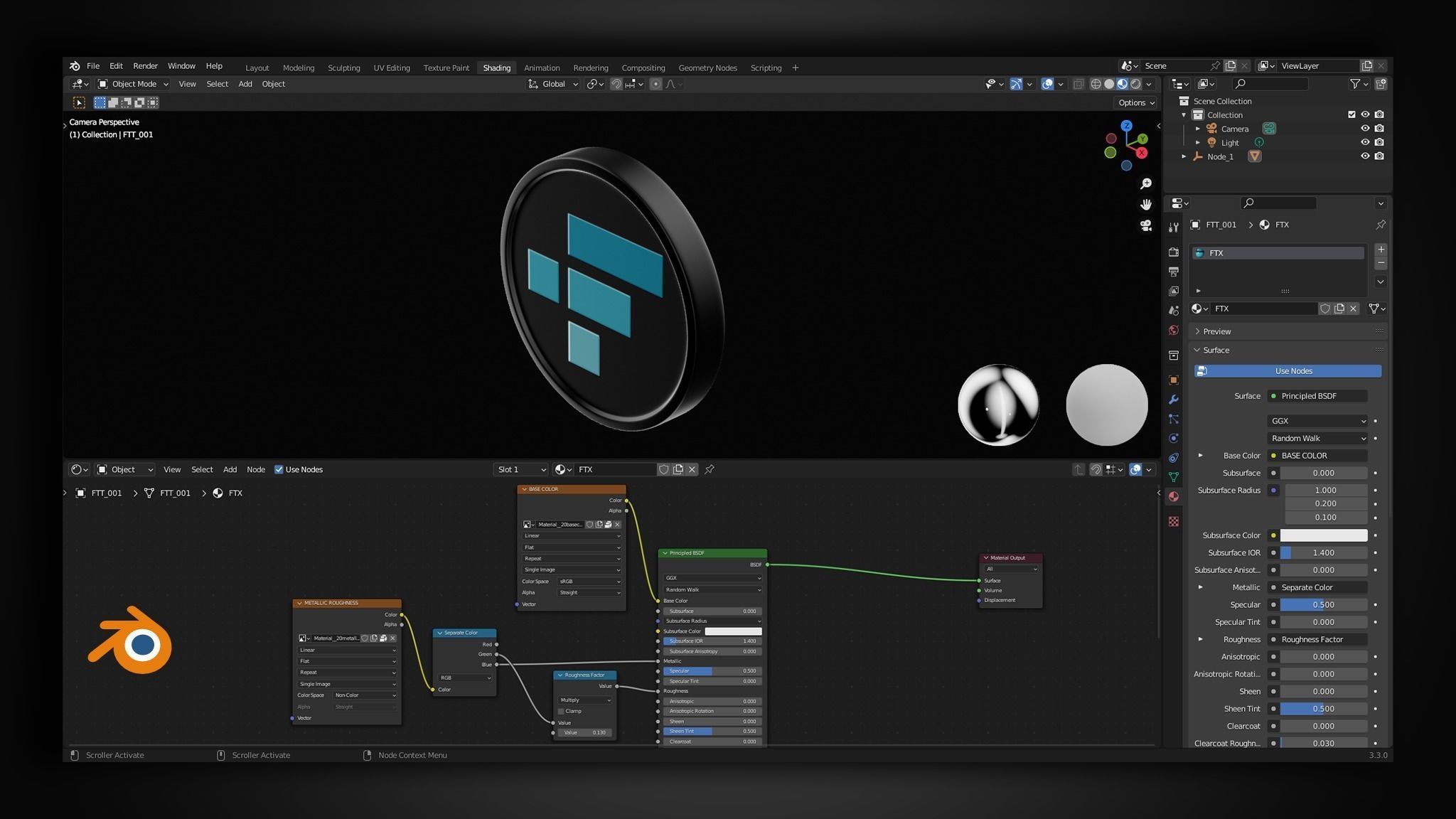This screenshot has height=819, width=1456.
Task: Expand the Camera item in outliner
Action: [x=1198, y=129]
